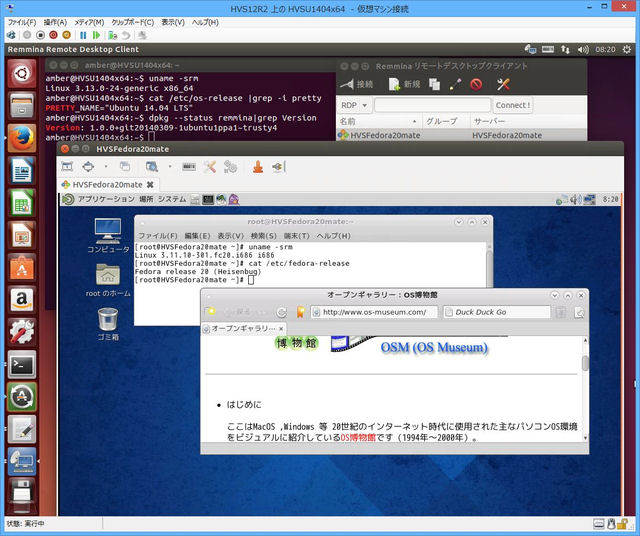Click Remmina icon in Unity launcher
The width and height of the screenshot is (640, 536).
click(x=22, y=461)
